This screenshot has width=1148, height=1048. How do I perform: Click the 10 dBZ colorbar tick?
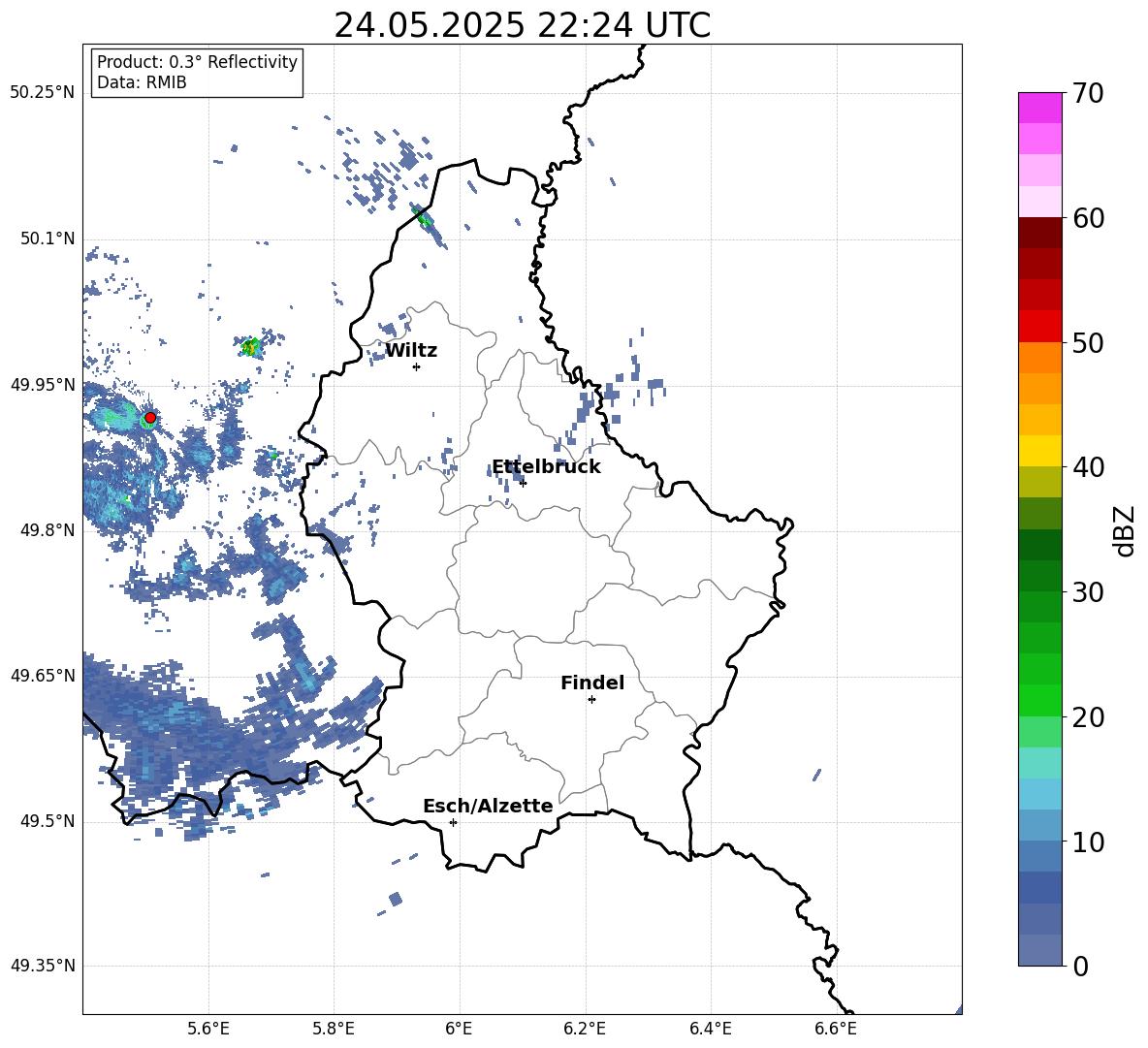point(1088,842)
